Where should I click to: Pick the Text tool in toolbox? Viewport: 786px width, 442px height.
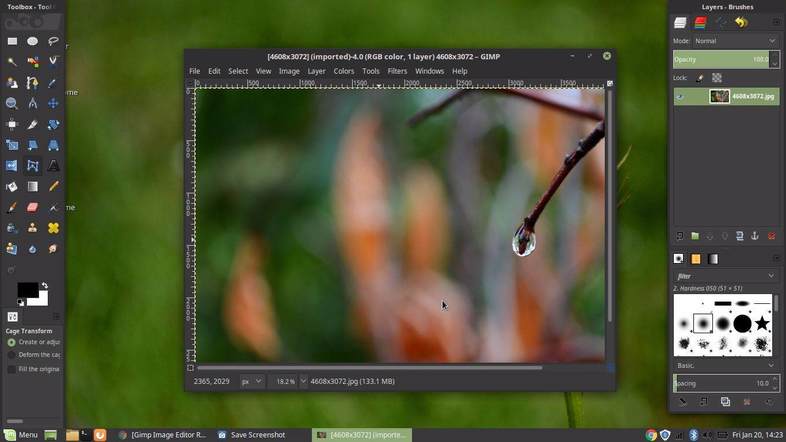pos(53,165)
